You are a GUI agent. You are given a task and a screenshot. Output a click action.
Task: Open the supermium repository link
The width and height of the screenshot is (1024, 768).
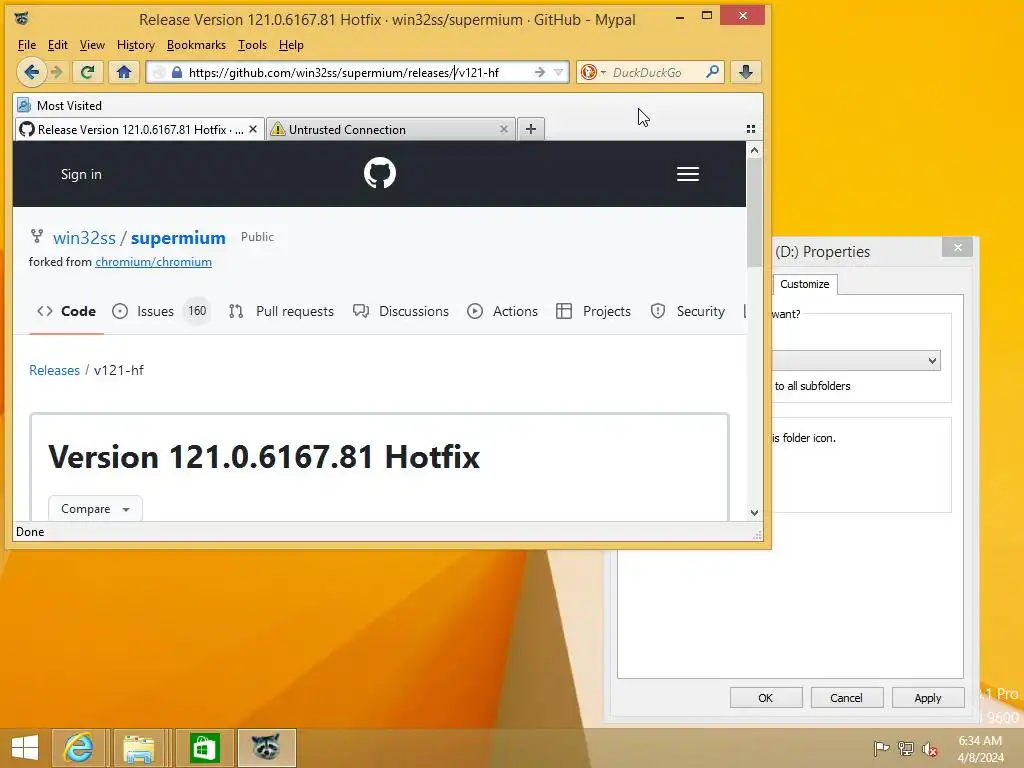[178, 238]
